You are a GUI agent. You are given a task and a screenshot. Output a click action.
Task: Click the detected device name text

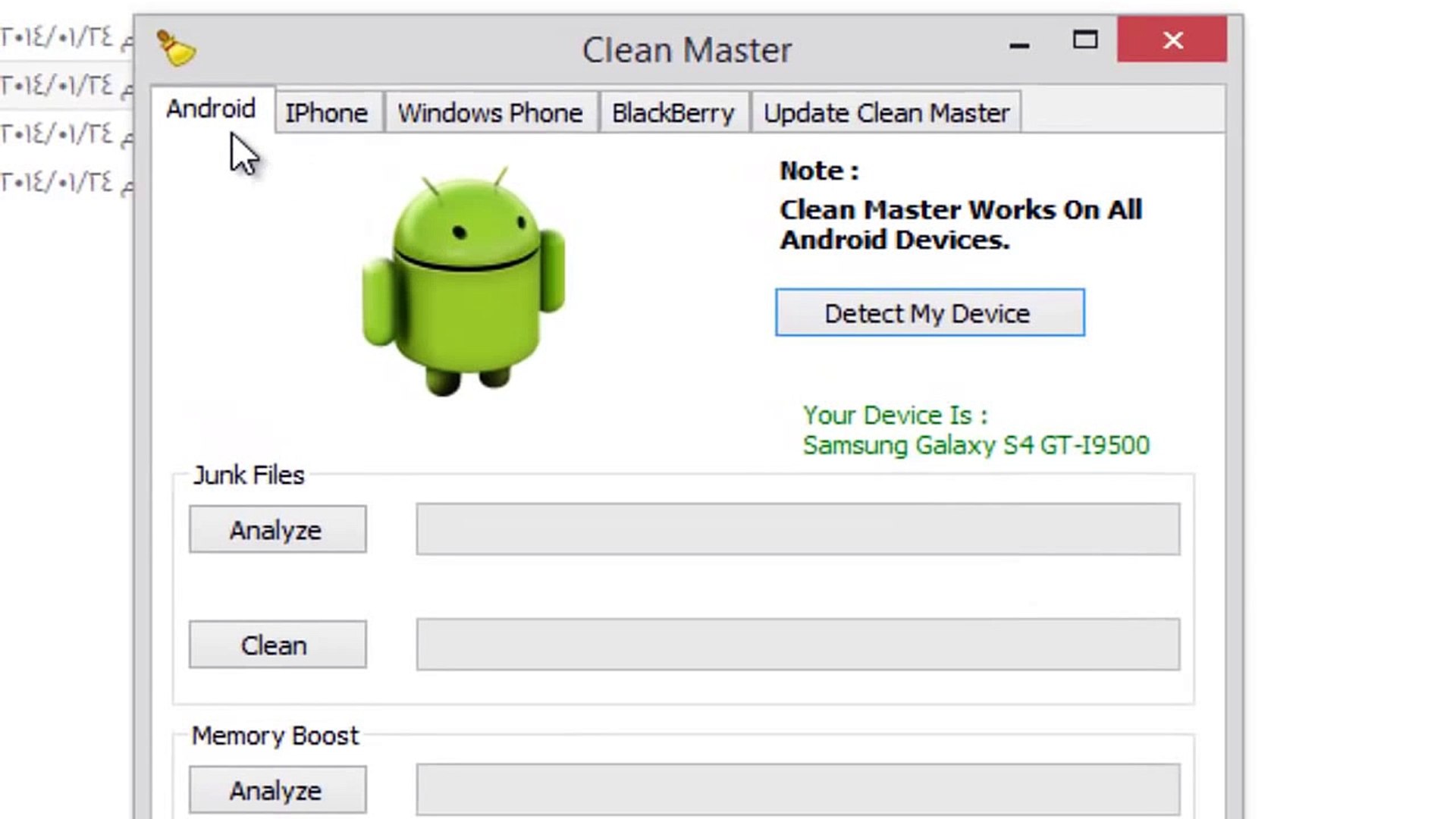(975, 446)
